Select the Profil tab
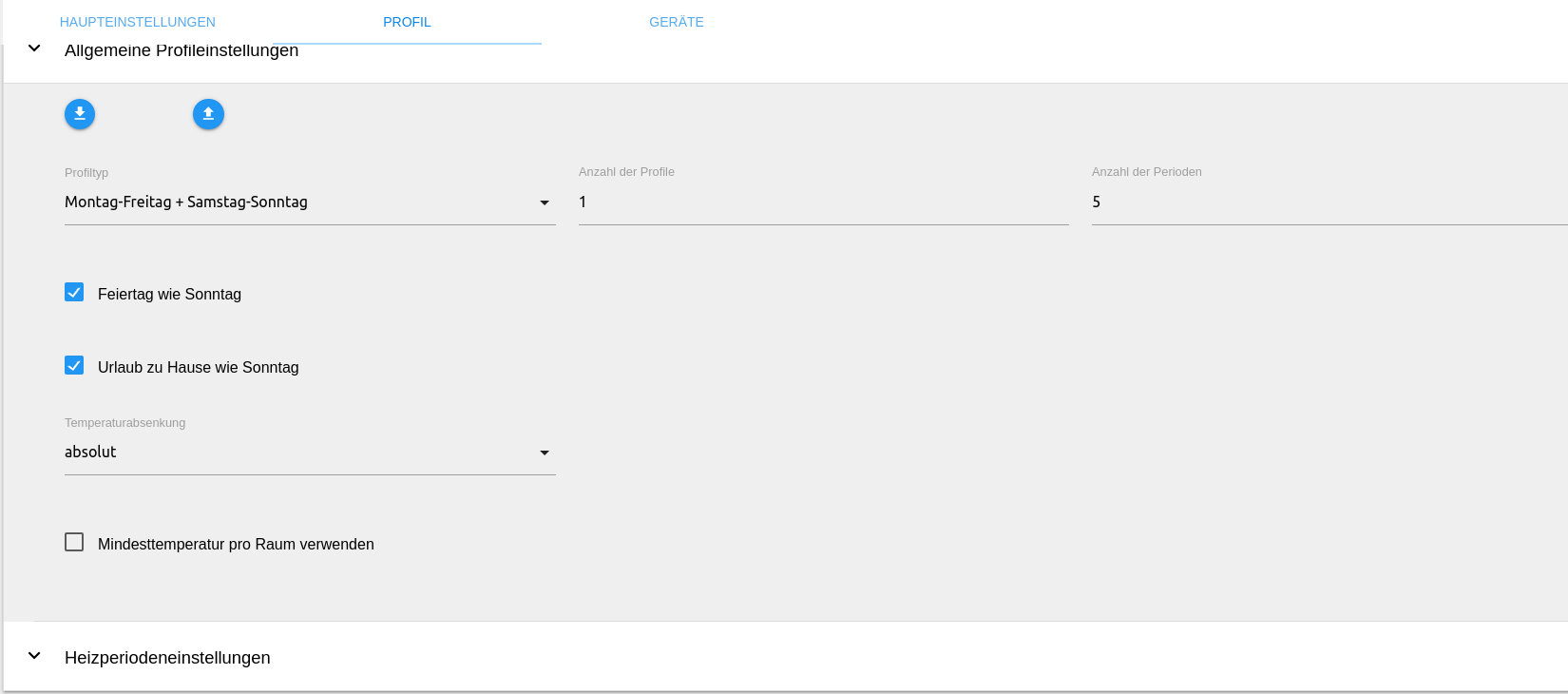This screenshot has height=694, width=1568. [407, 22]
